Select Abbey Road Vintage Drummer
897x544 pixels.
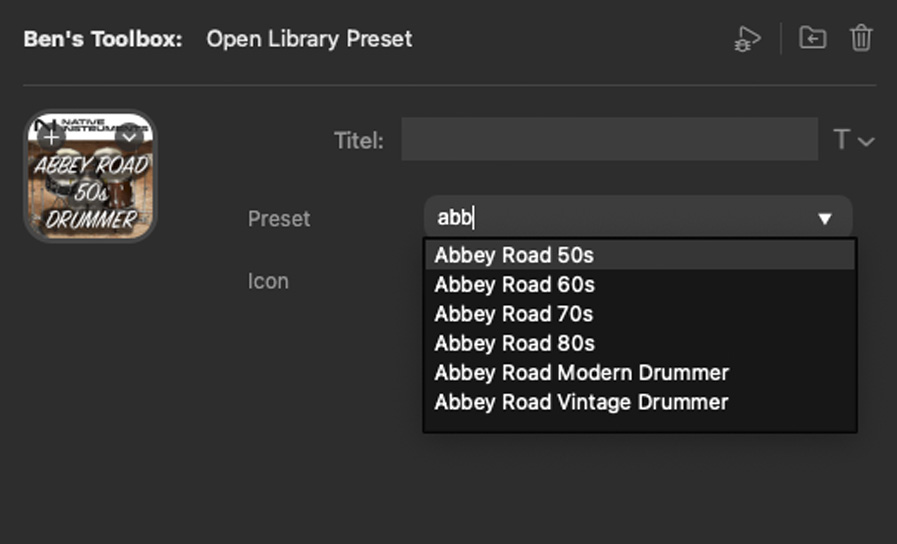581,402
